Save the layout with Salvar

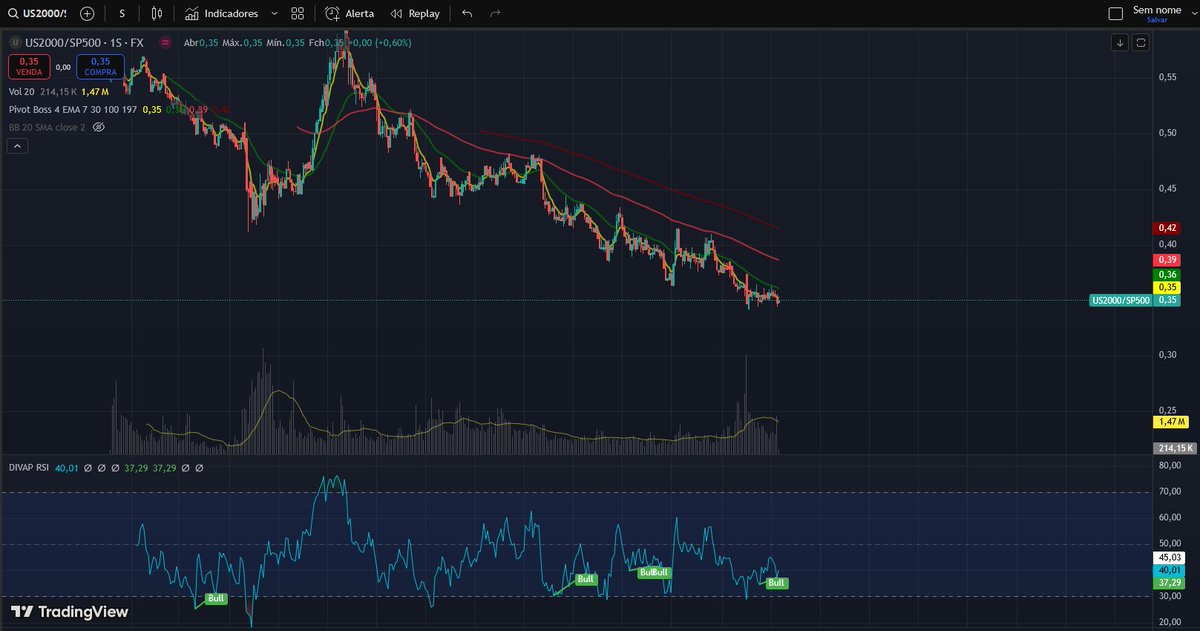(1157, 19)
